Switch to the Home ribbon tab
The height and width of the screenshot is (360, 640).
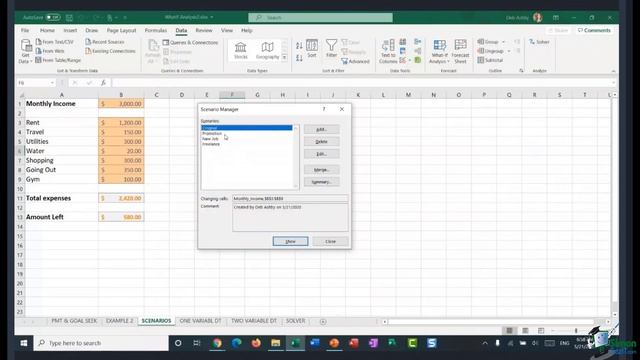click(x=47, y=30)
